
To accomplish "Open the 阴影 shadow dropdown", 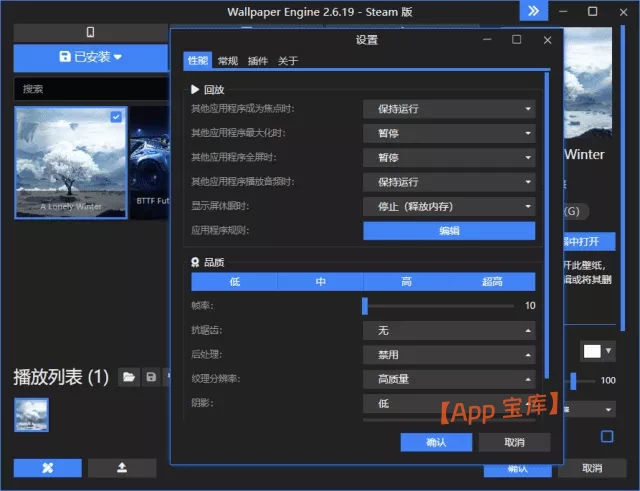I will click(449, 403).
